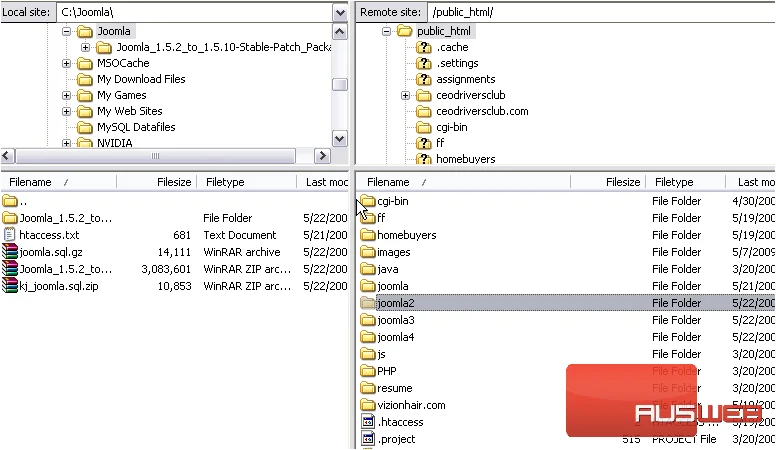Collapse the public_html remote tree node
The width and height of the screenshot is (776, 450).
[x=387, y=32]
